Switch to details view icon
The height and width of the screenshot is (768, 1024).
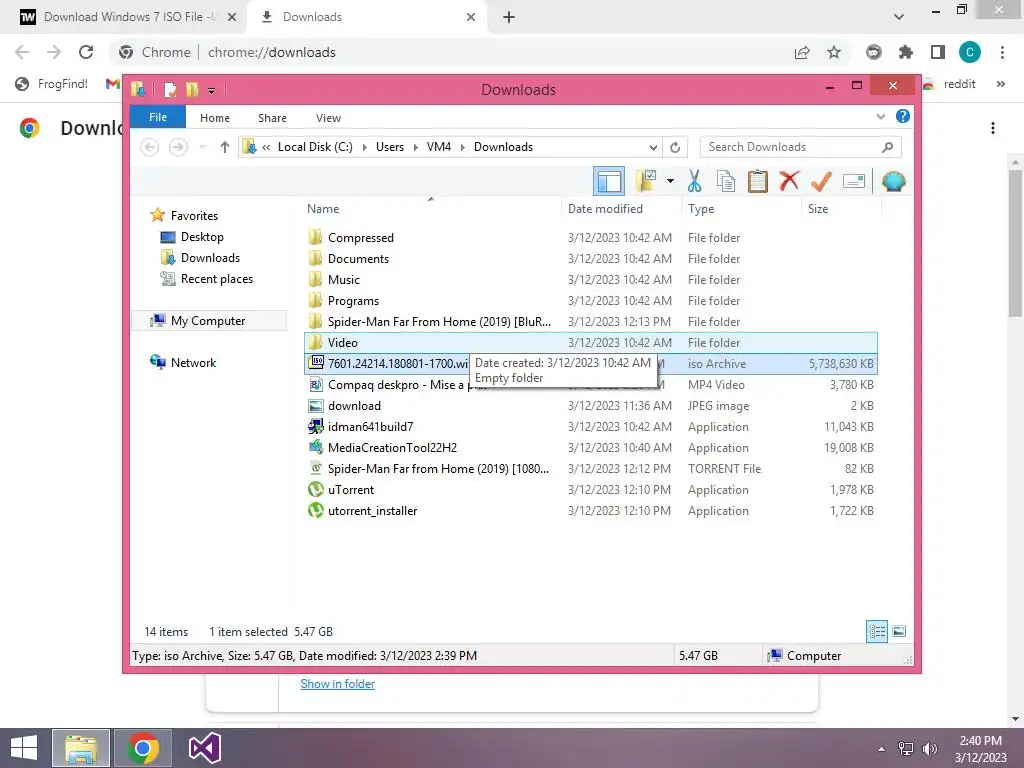pyautogui.click(x=877, y=631)
